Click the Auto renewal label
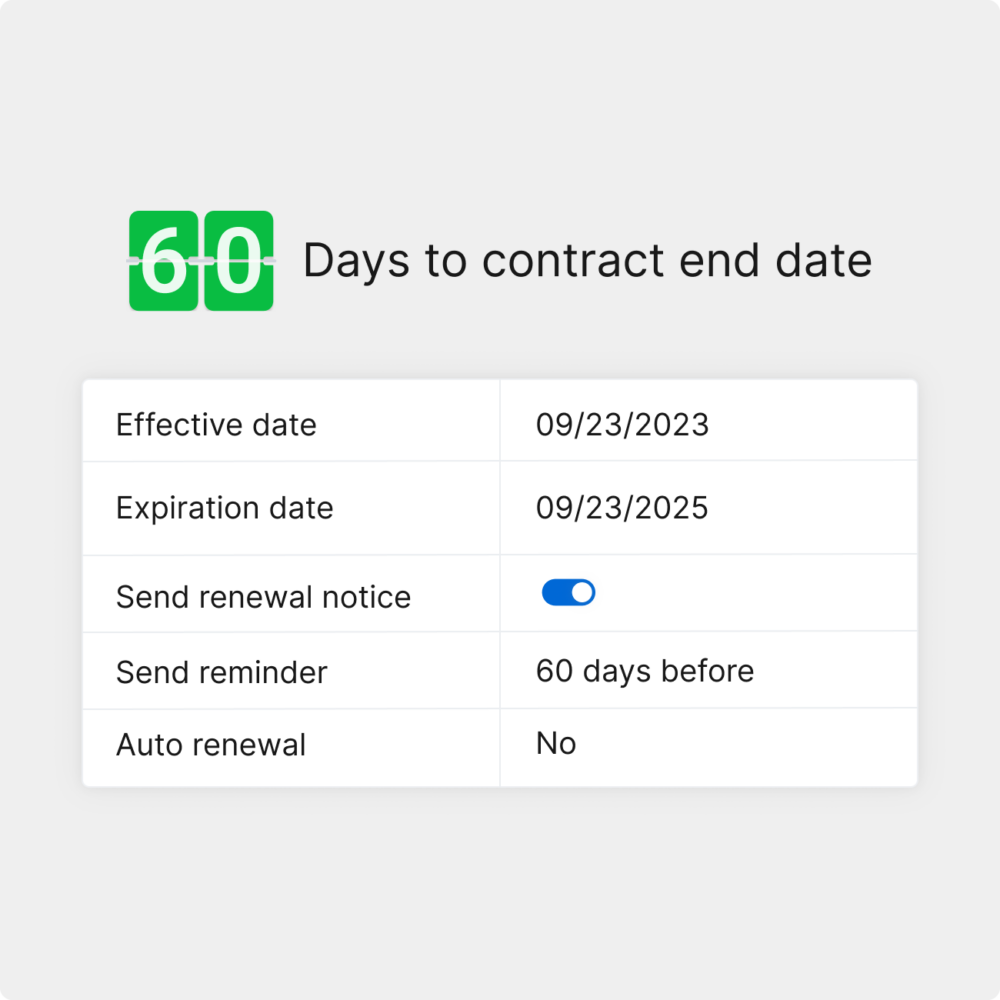This screenshot has width=1000, height=1000. [211, 746]
